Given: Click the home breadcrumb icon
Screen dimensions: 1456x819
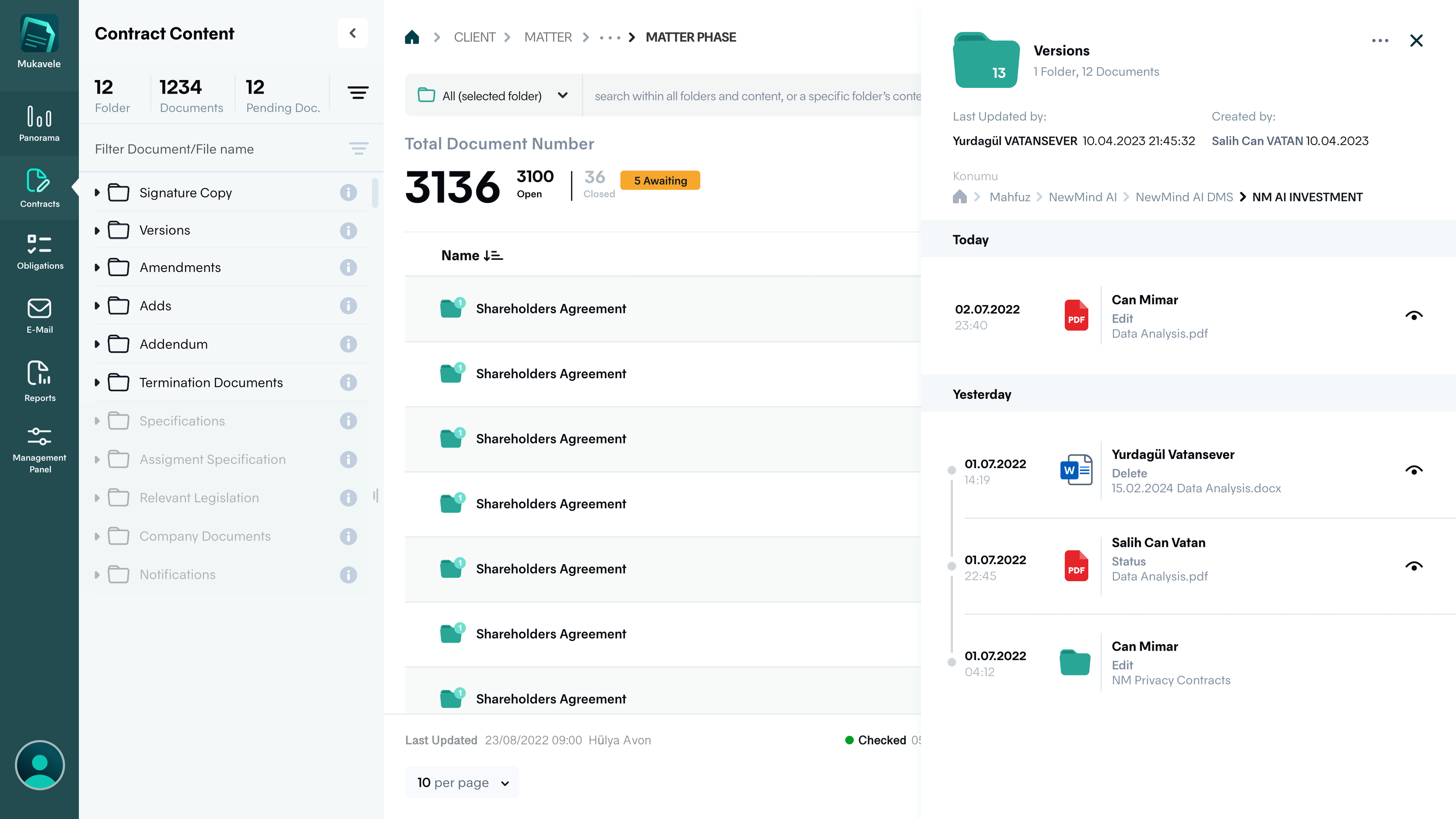Looking at the screenshot, I should 412,37.
